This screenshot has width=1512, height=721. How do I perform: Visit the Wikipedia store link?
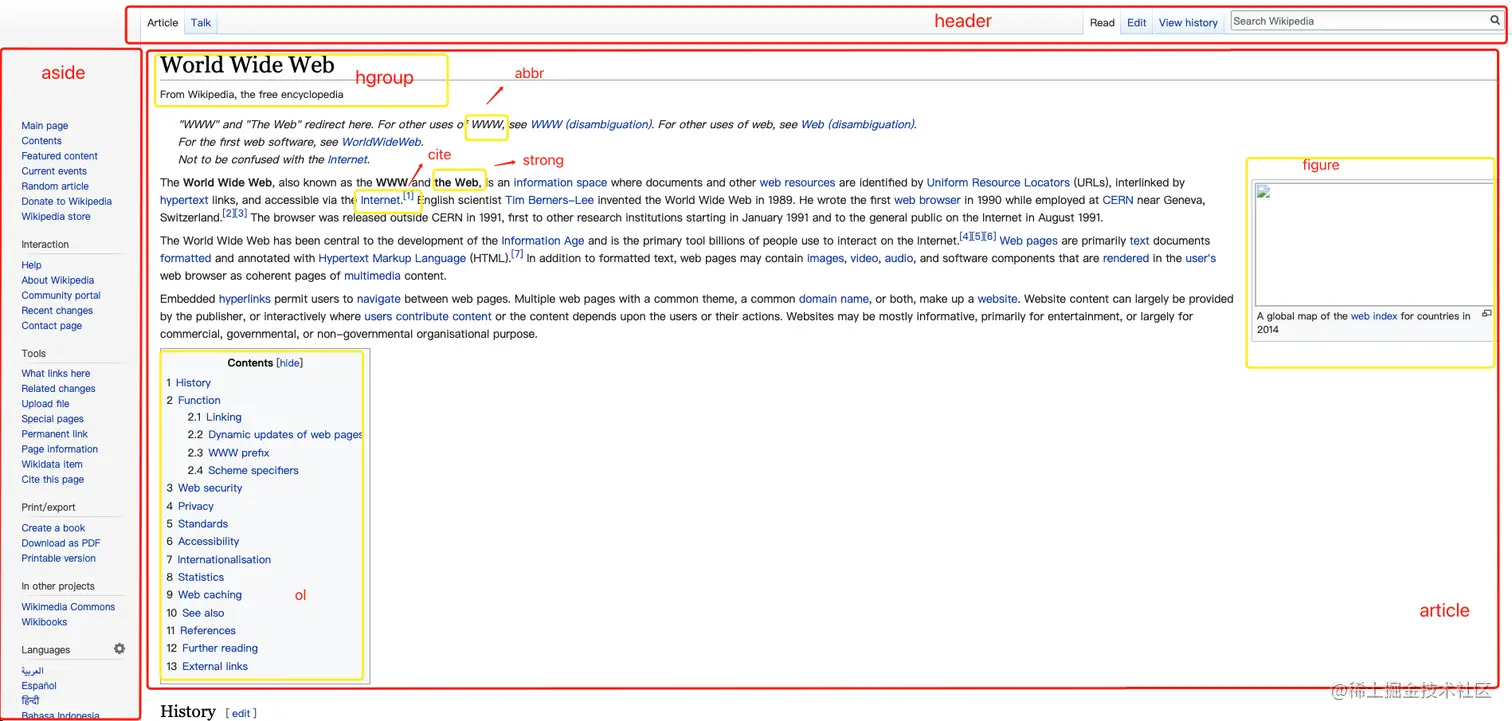pos(56,216)
